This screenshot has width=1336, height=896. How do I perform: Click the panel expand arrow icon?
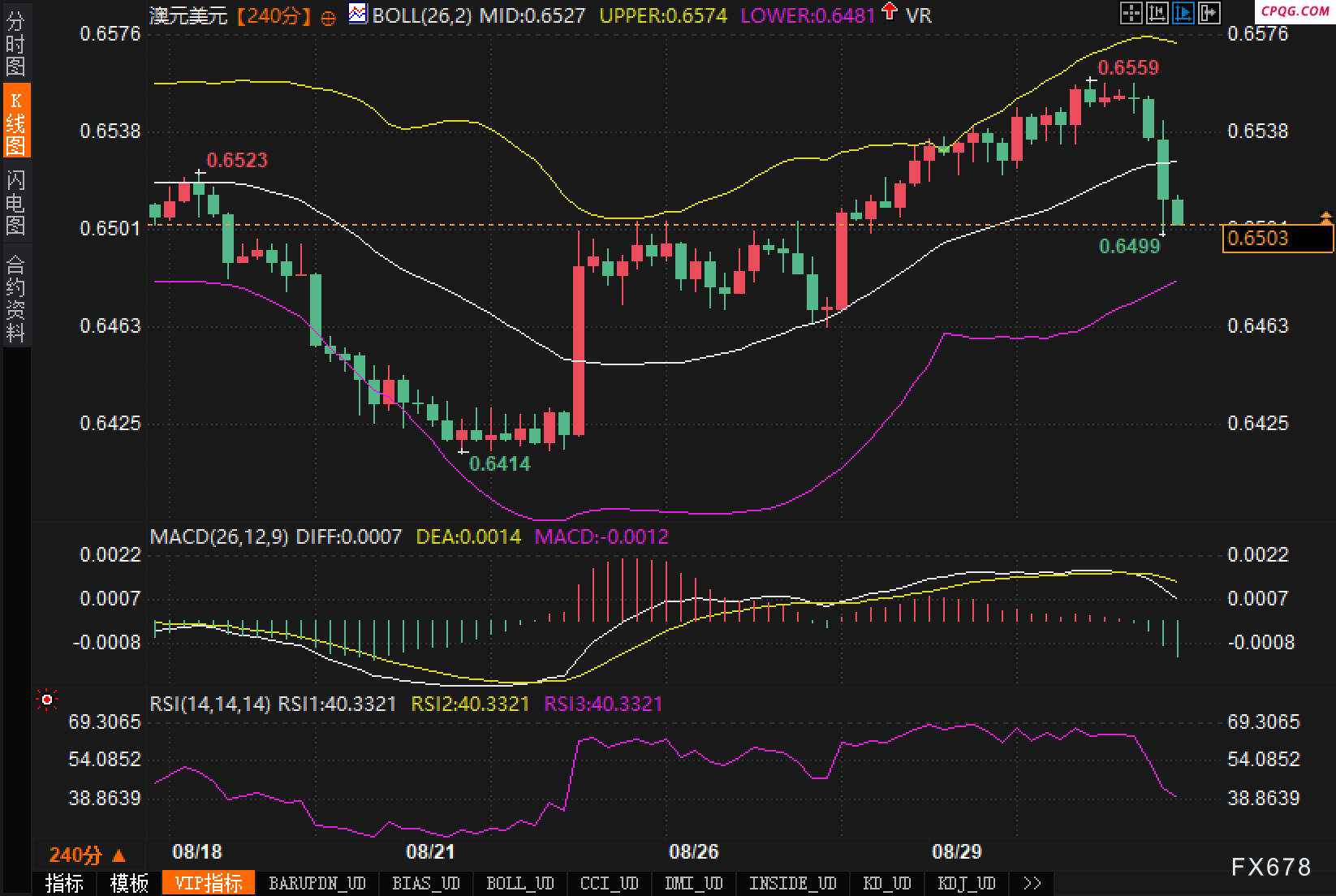pyautogui.click(x=1209, y=12)
